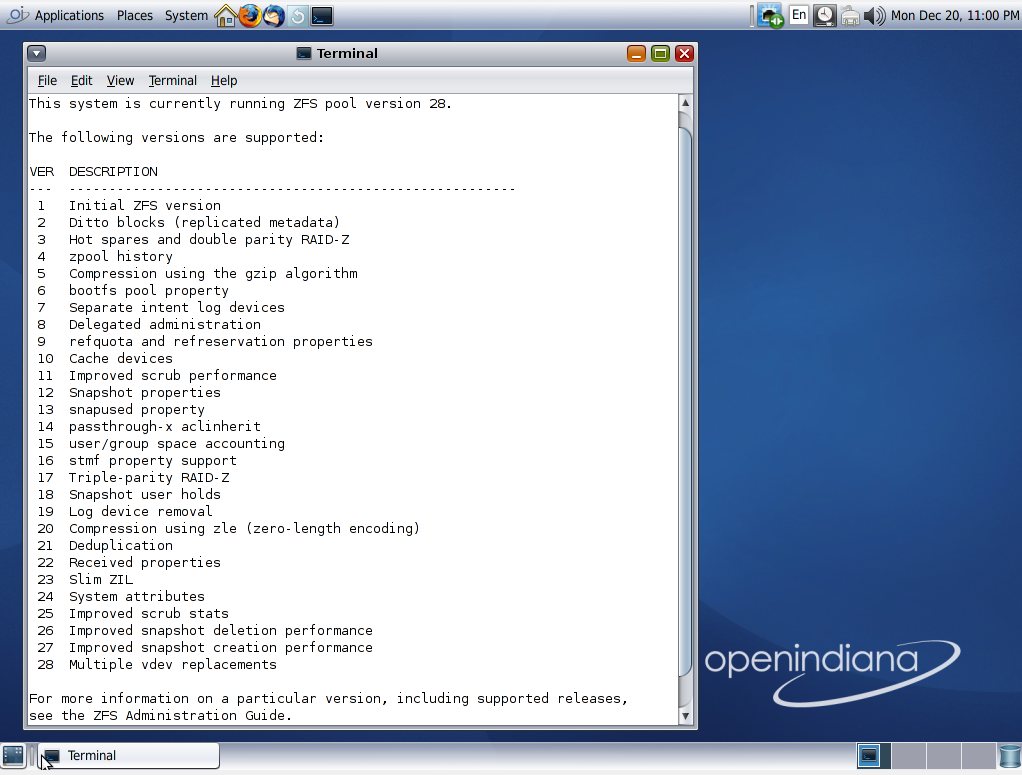The height and width of the screenshot is (775, 1022).
Task: Open the volume speaker control
Action: pyautogui.click(x=875, y=16)
